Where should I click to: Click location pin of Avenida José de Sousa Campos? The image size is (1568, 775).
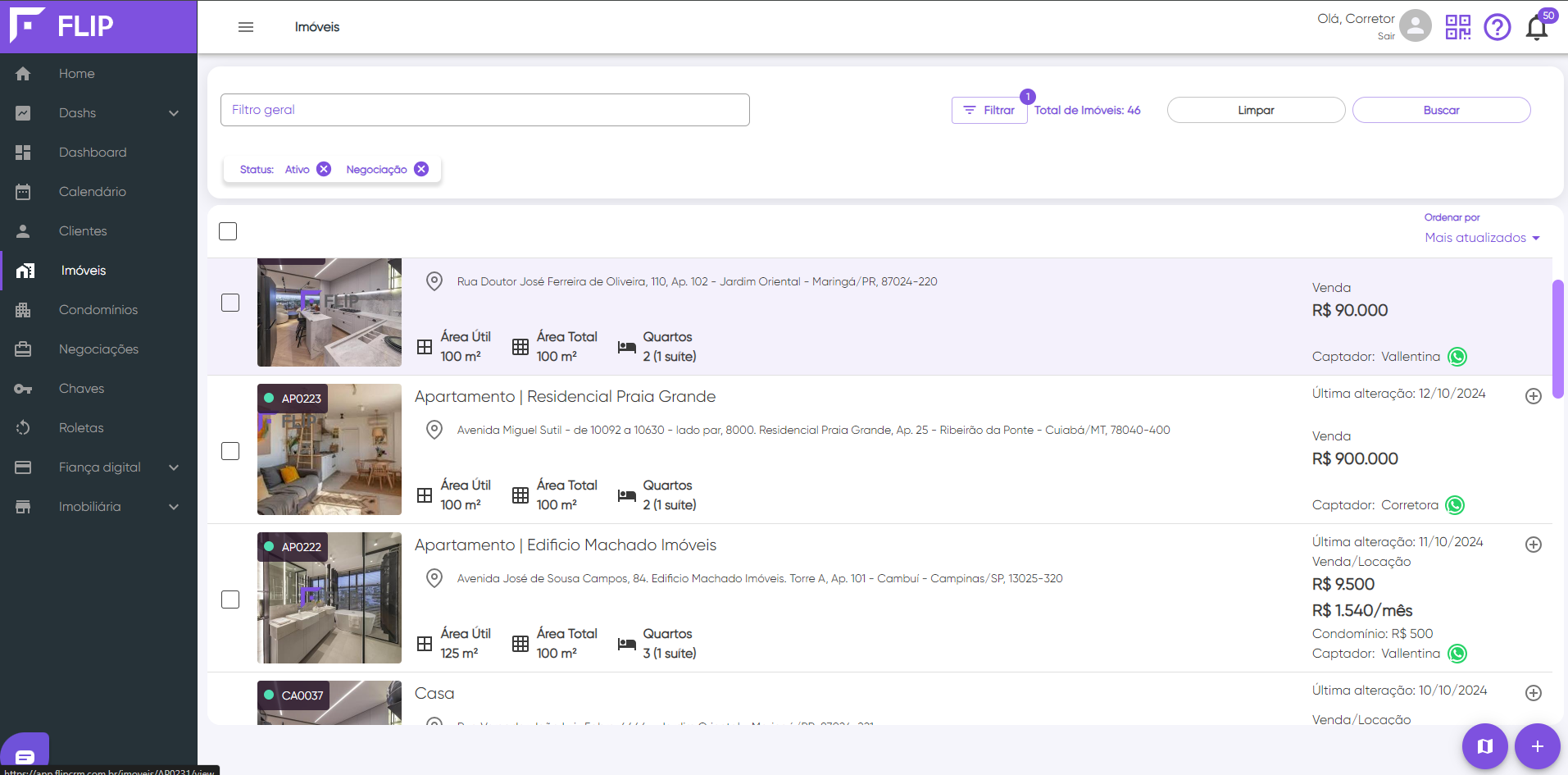[x=434, y=578]
